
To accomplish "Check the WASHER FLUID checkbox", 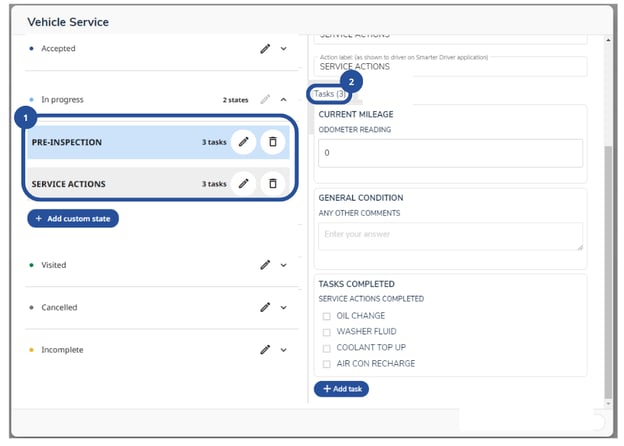I will pos(327,332).
